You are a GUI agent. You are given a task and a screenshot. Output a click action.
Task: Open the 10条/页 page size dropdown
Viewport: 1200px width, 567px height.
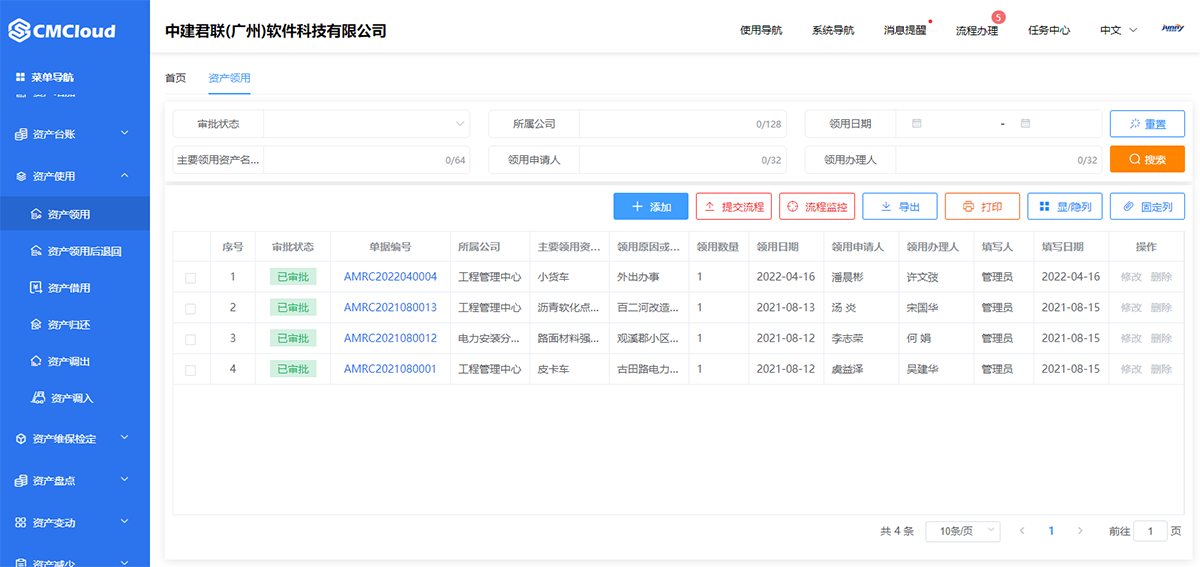coord(963,531)
